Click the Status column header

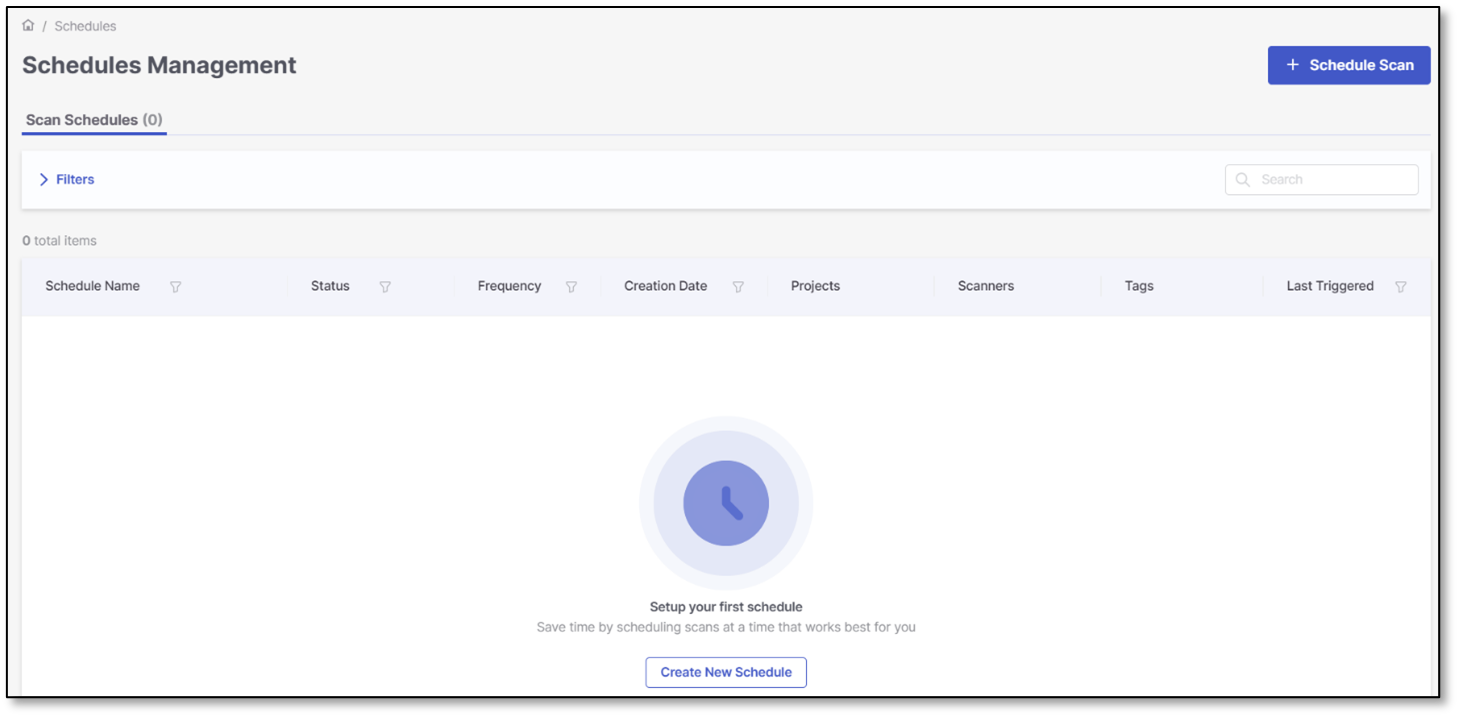(330, 286)
